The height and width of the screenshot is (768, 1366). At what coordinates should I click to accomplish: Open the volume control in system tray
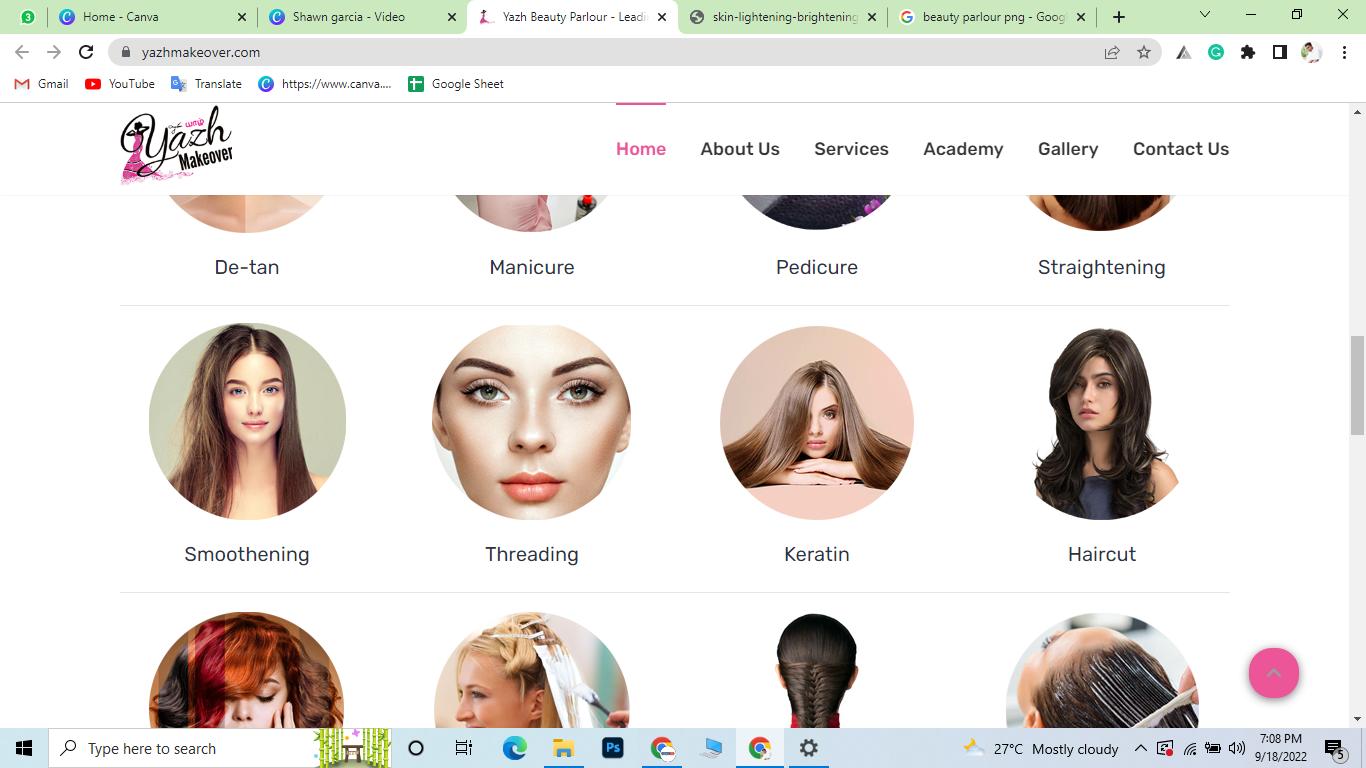(1237, 748)
